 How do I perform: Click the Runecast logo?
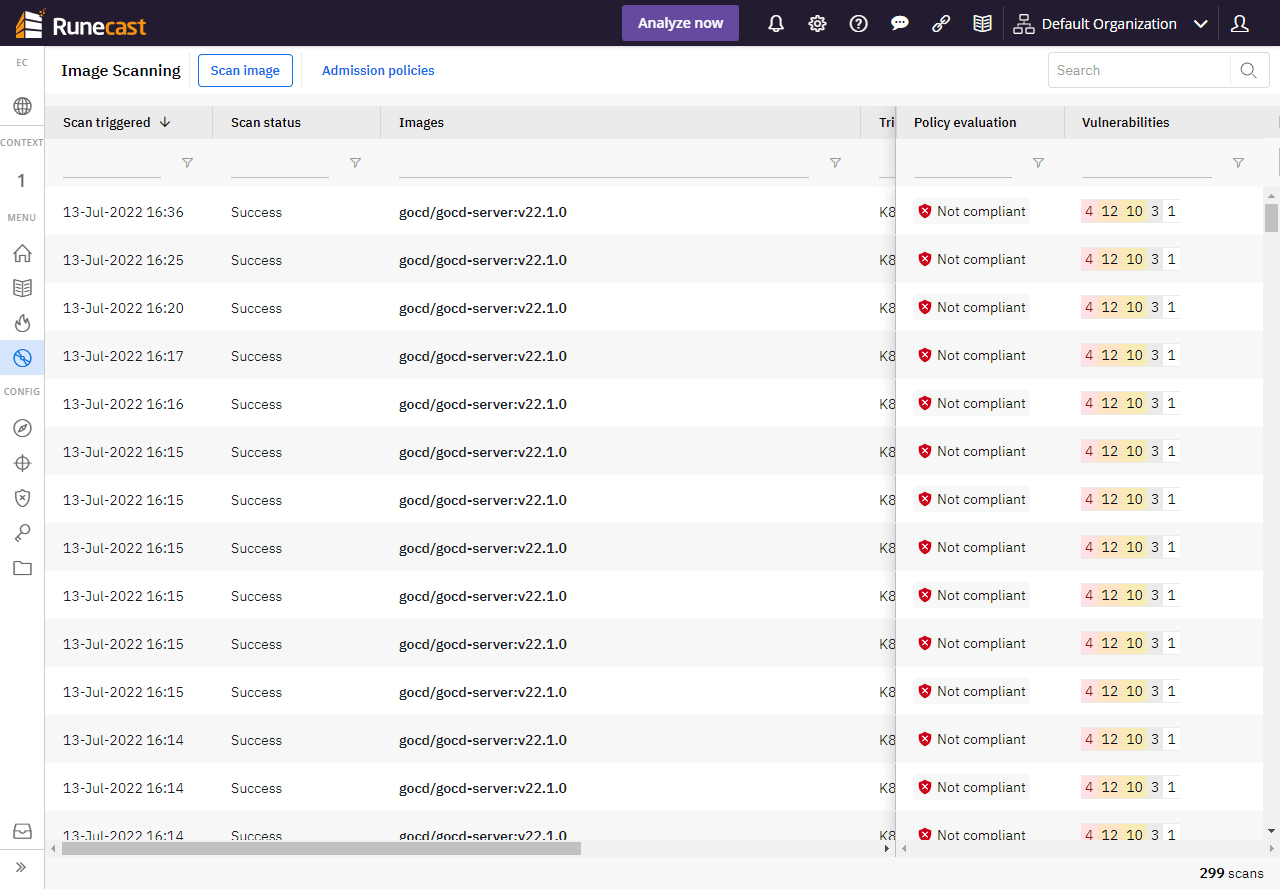point(82,24)
